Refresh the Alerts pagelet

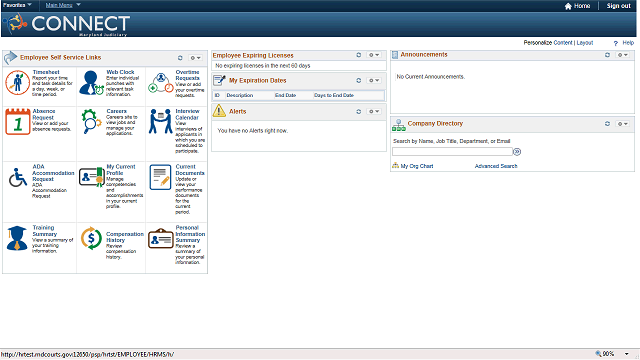[x=358, y=111]
